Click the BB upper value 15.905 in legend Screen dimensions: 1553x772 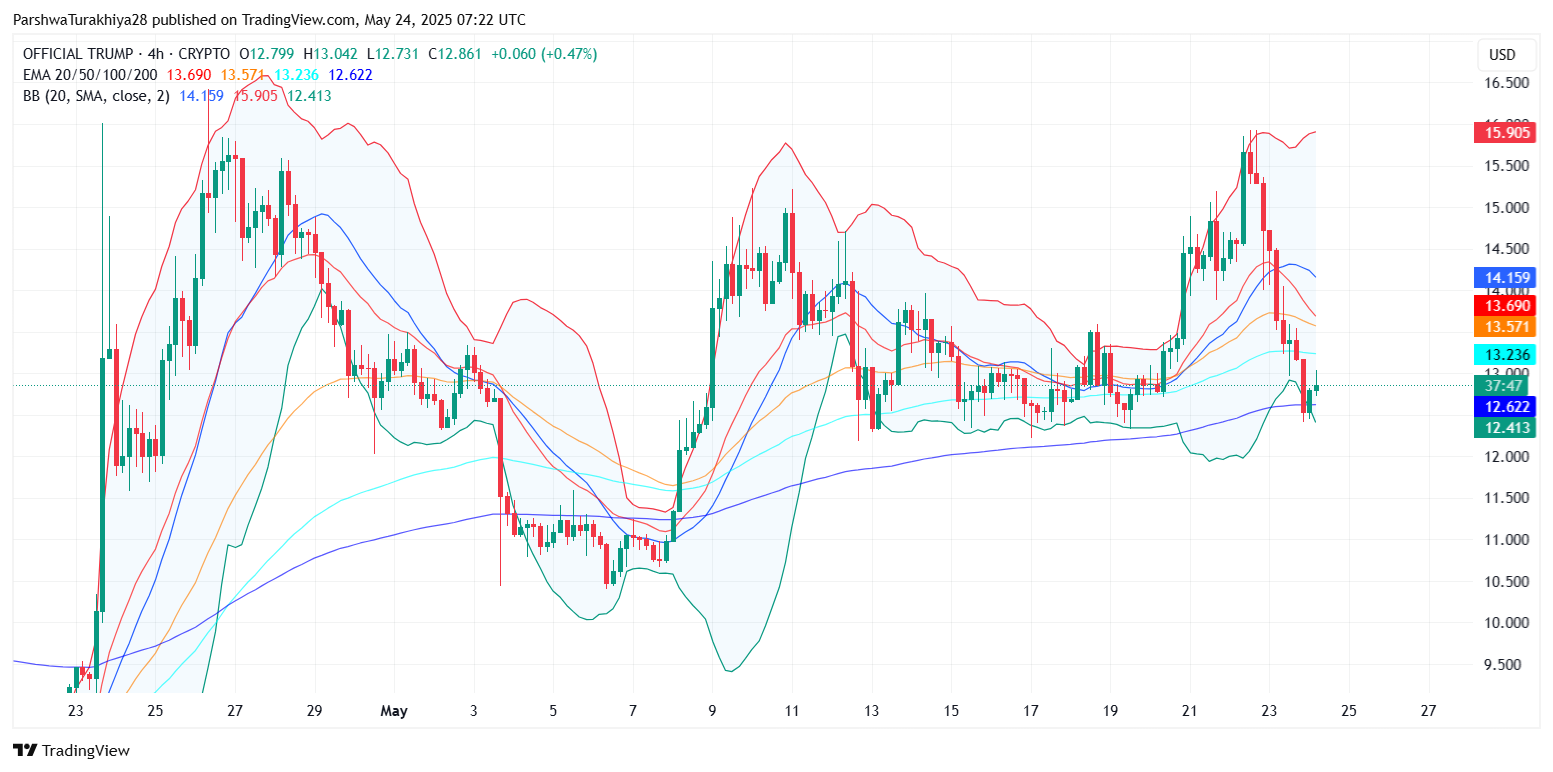[254, 96]
